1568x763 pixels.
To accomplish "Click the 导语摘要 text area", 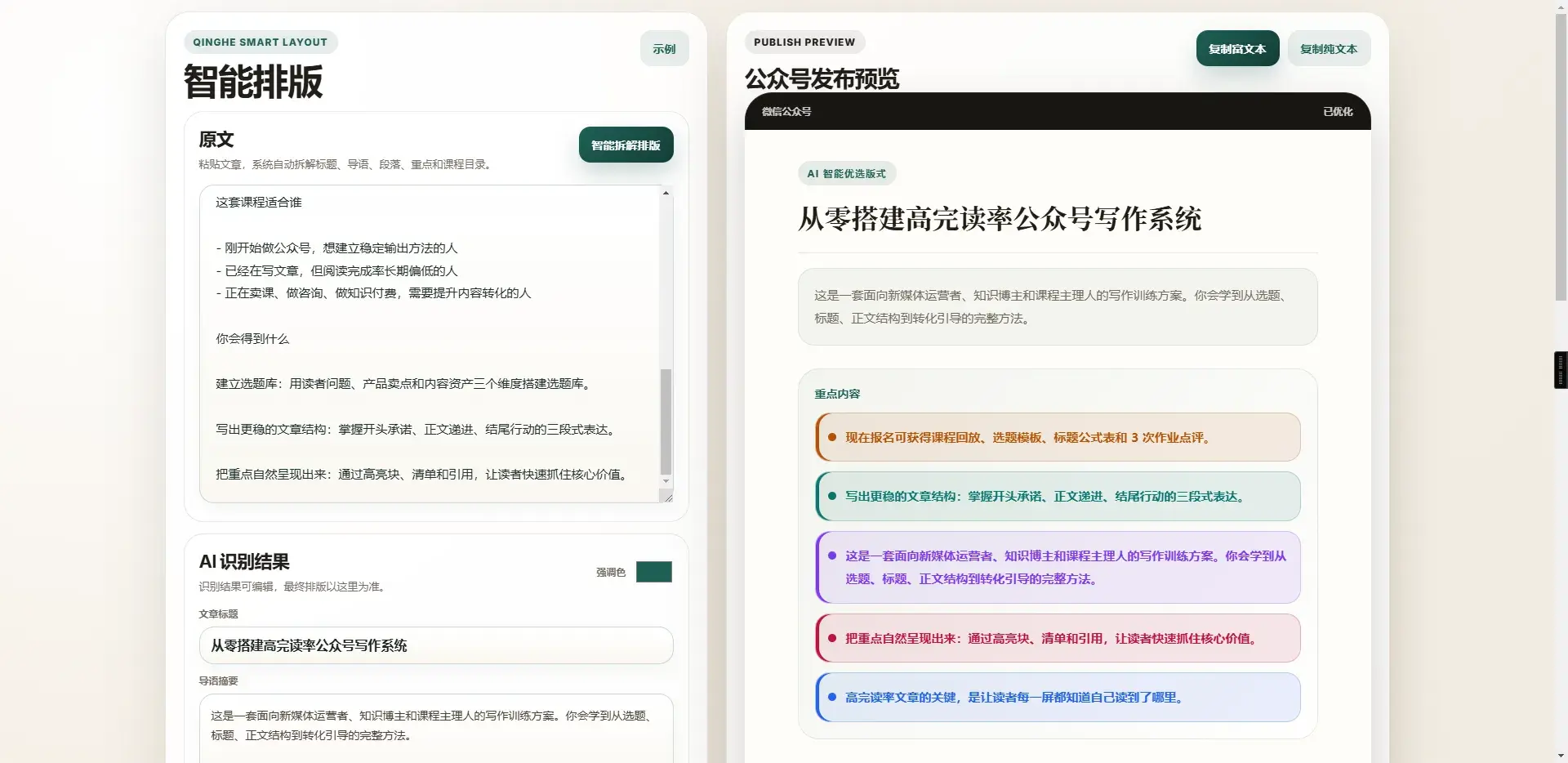I will [436, 729].
